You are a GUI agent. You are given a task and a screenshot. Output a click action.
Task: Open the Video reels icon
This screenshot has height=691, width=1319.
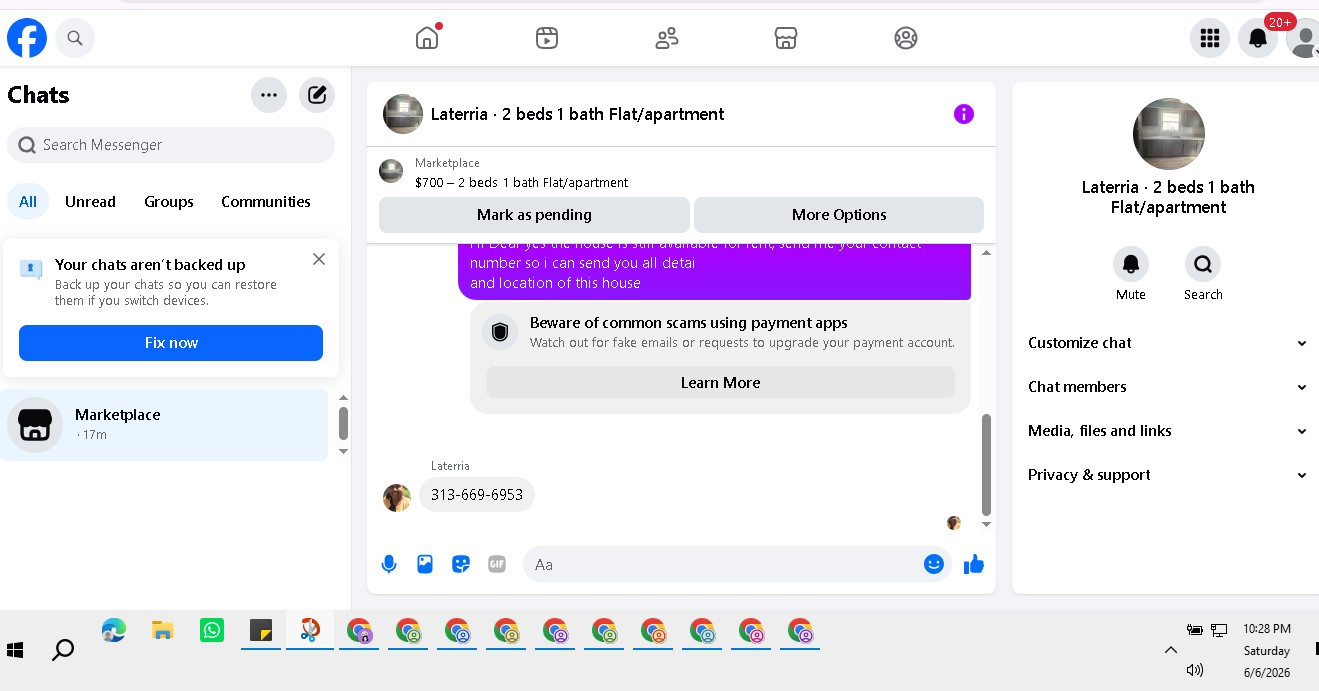pyautogui.click(x=547, y=38)
